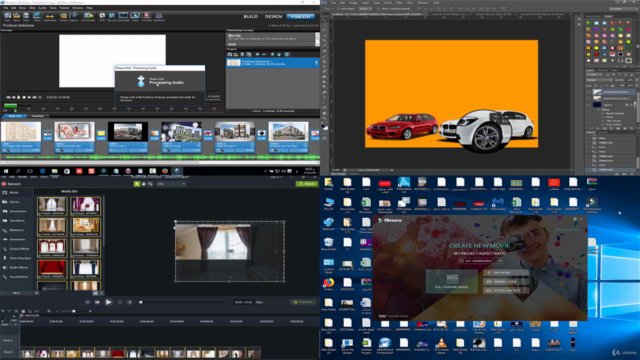Viewport: 640px width, 360px height.
Task: Switch to ProShow Timeline tab
Action: pyautogui.click(x=38, y=116)
